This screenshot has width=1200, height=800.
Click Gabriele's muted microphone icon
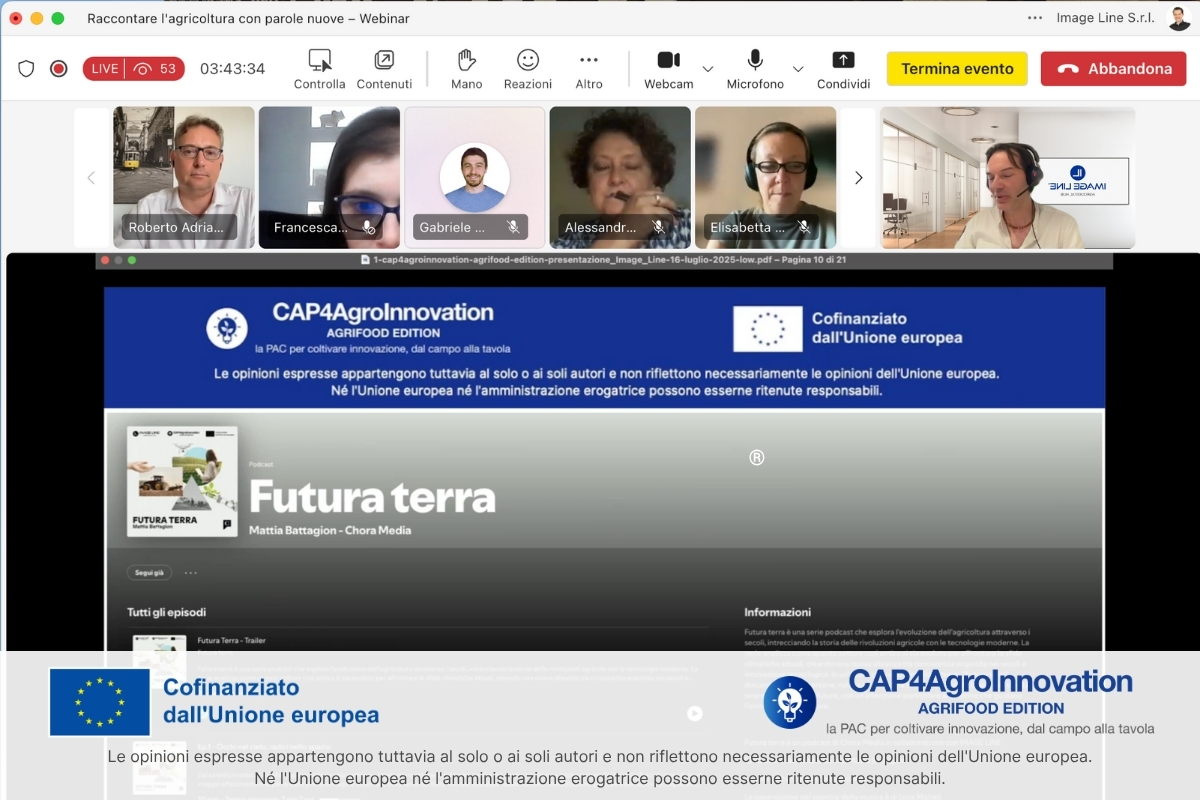pyautogui.click(x=513, y=227)
